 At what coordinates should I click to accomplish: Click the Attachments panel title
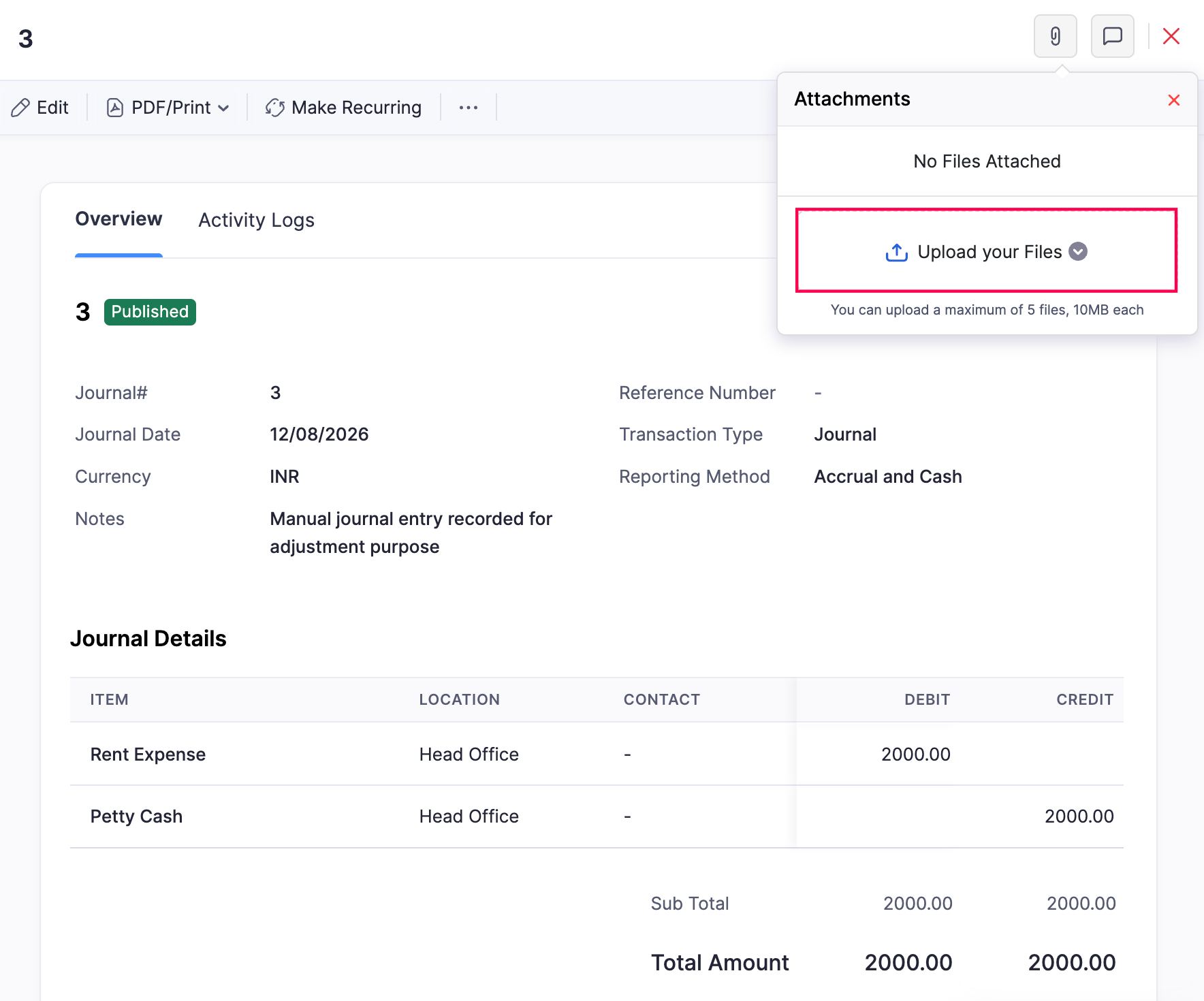852,99
